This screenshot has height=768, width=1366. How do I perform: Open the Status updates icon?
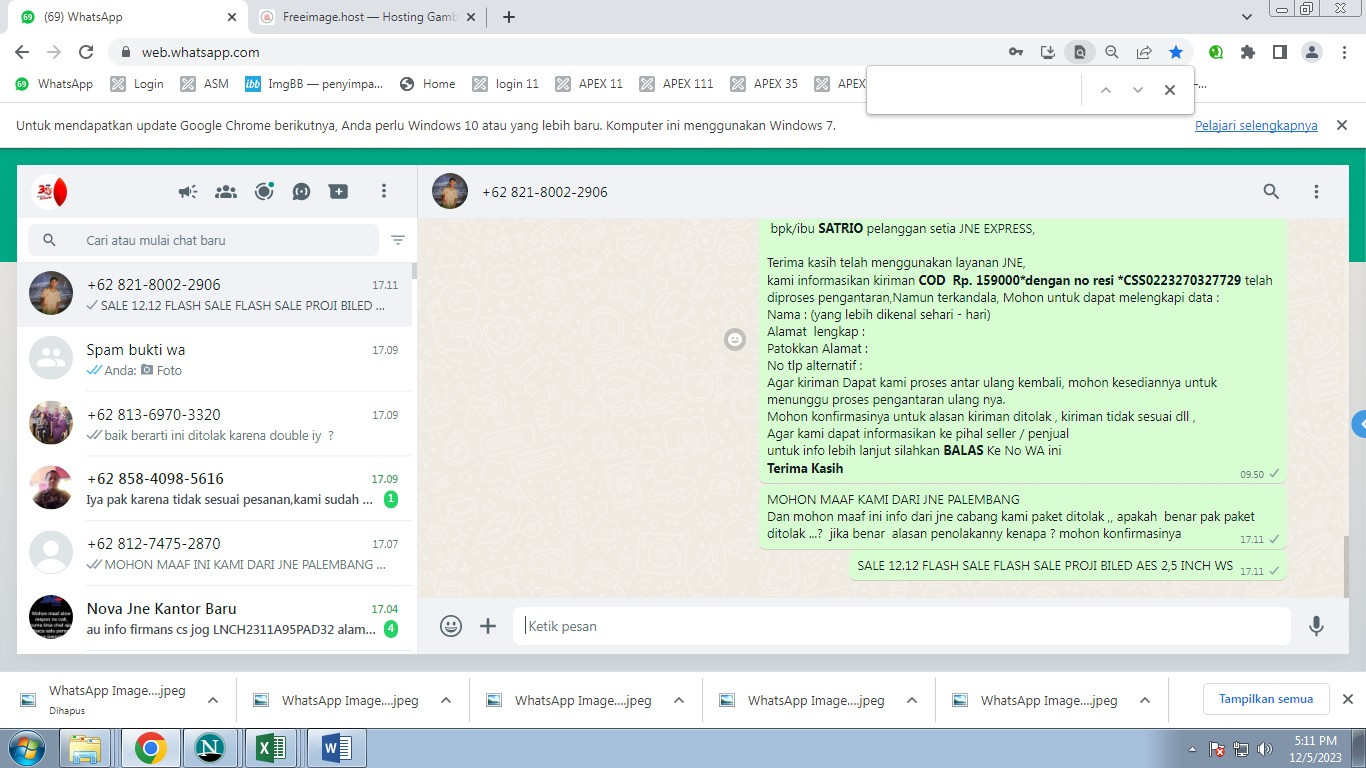tap(264, 192)
